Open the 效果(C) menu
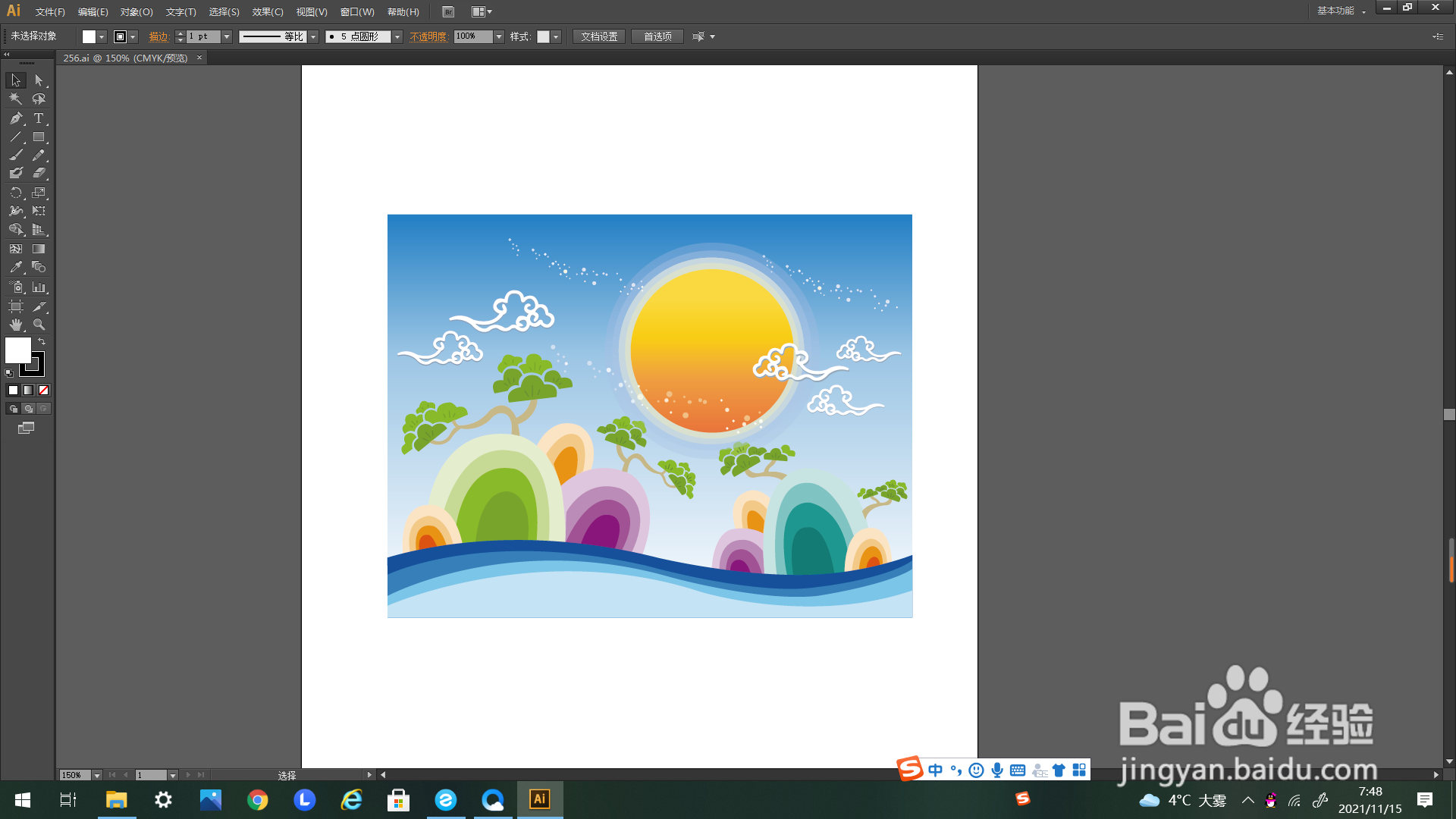 pyautogui.click(x=267, y=12)
